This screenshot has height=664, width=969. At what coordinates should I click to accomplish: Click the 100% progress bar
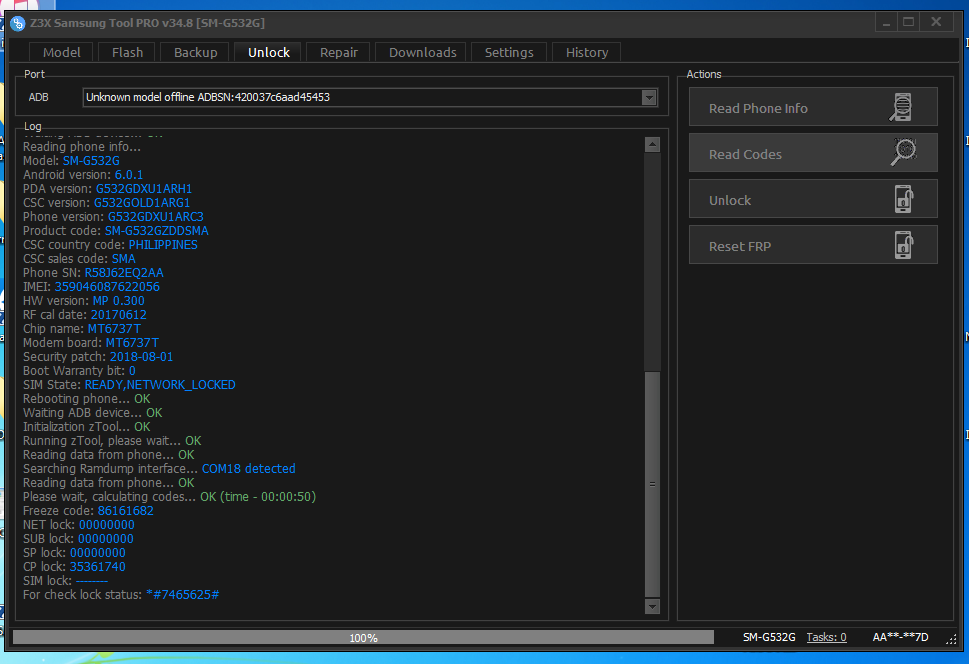pyautogui.click(x=363, y=637)
